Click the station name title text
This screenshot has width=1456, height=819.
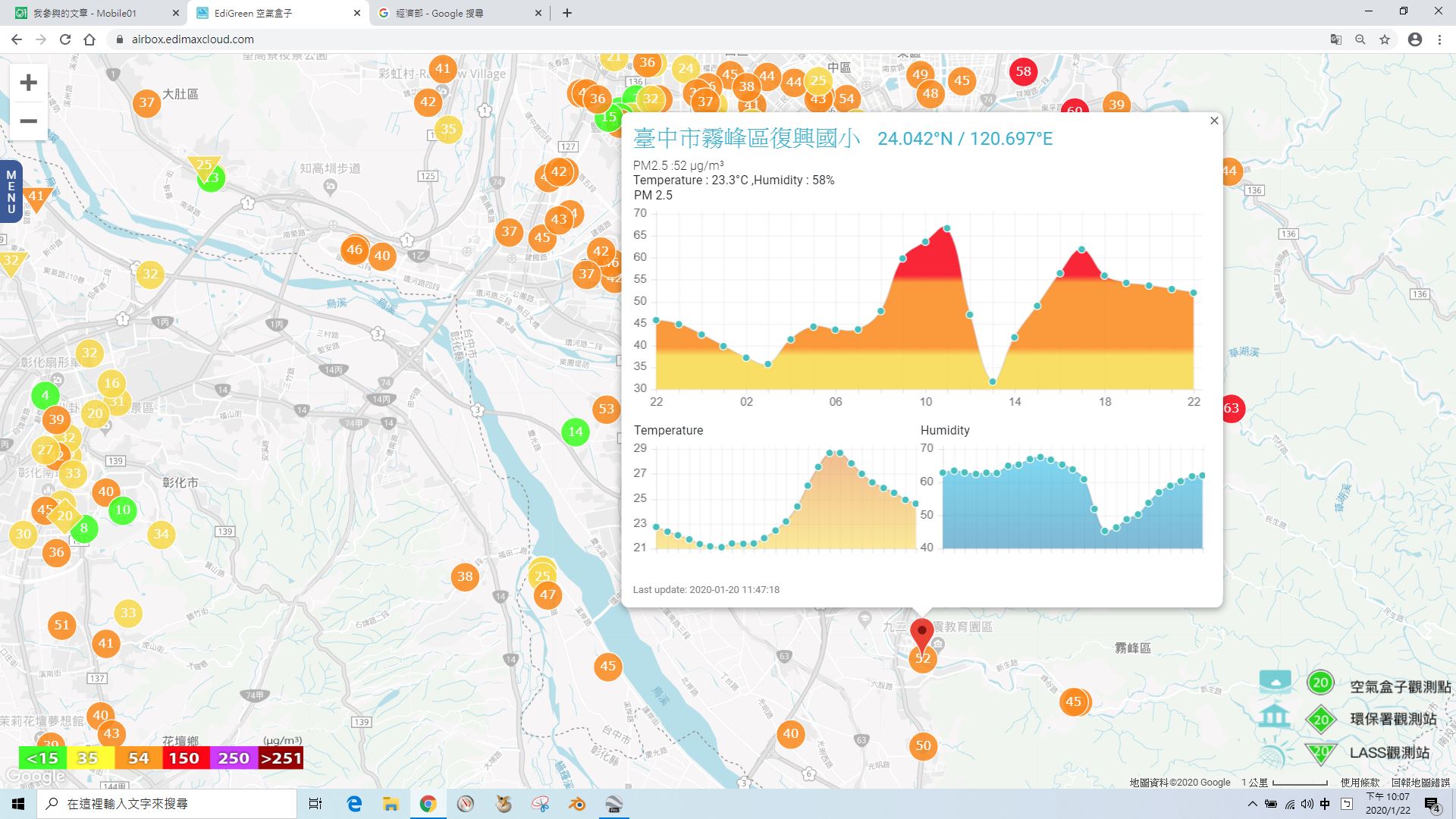(x=747, y=138)
